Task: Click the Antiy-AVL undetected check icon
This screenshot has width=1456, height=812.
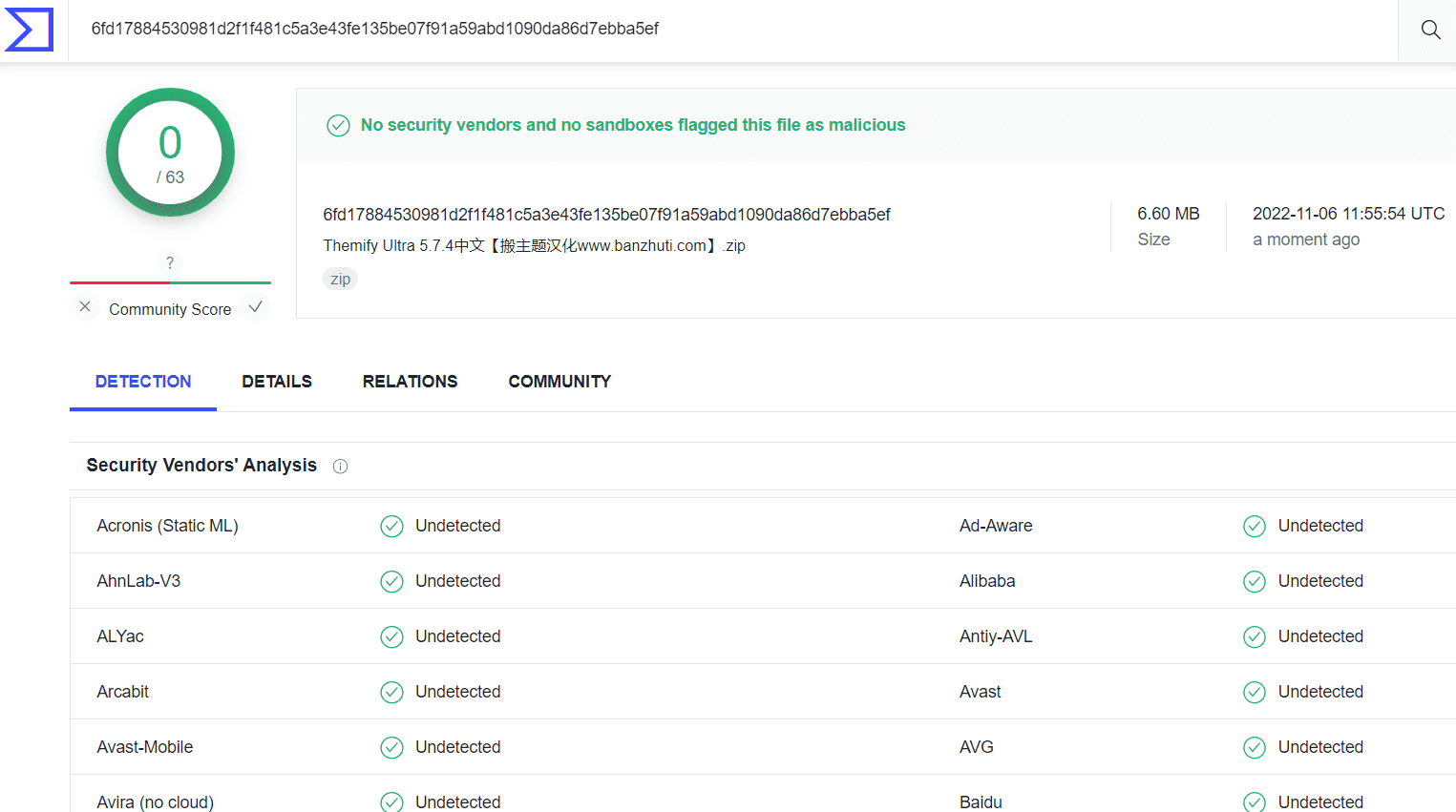Action: 1255,637
